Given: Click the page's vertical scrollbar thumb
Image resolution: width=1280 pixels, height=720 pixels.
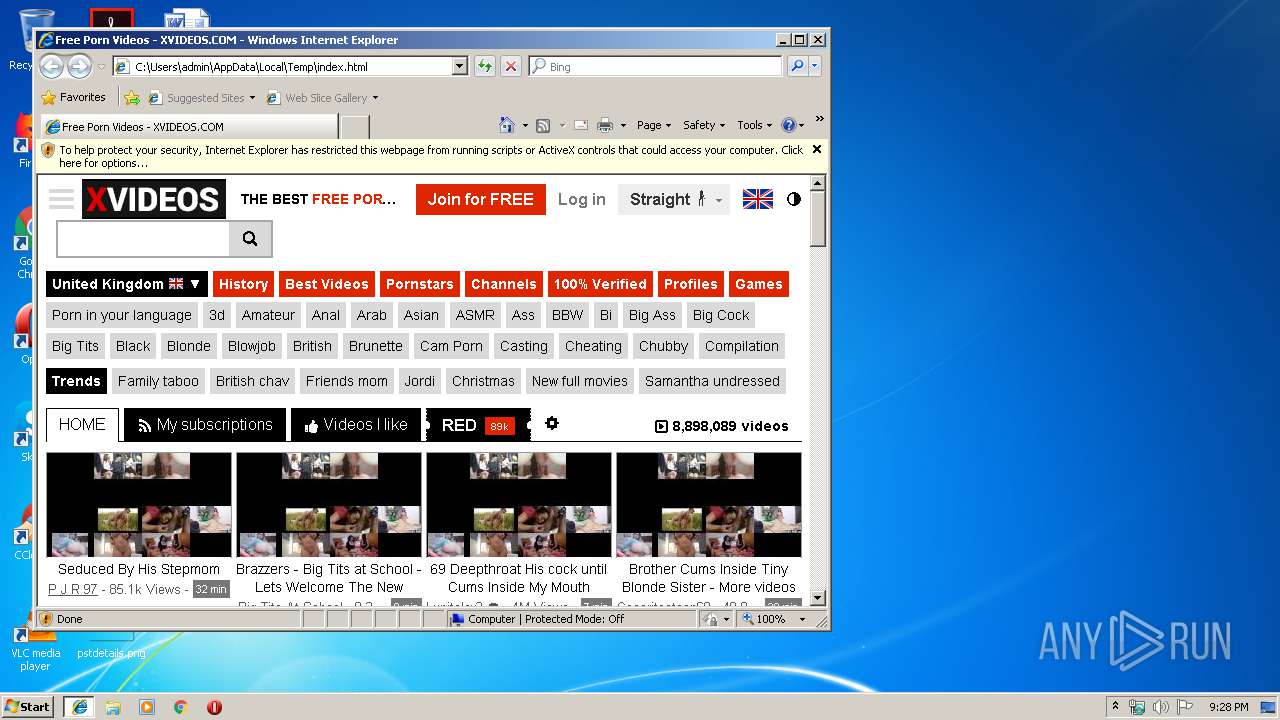Looking at the screenshot, I should [818, 219].
